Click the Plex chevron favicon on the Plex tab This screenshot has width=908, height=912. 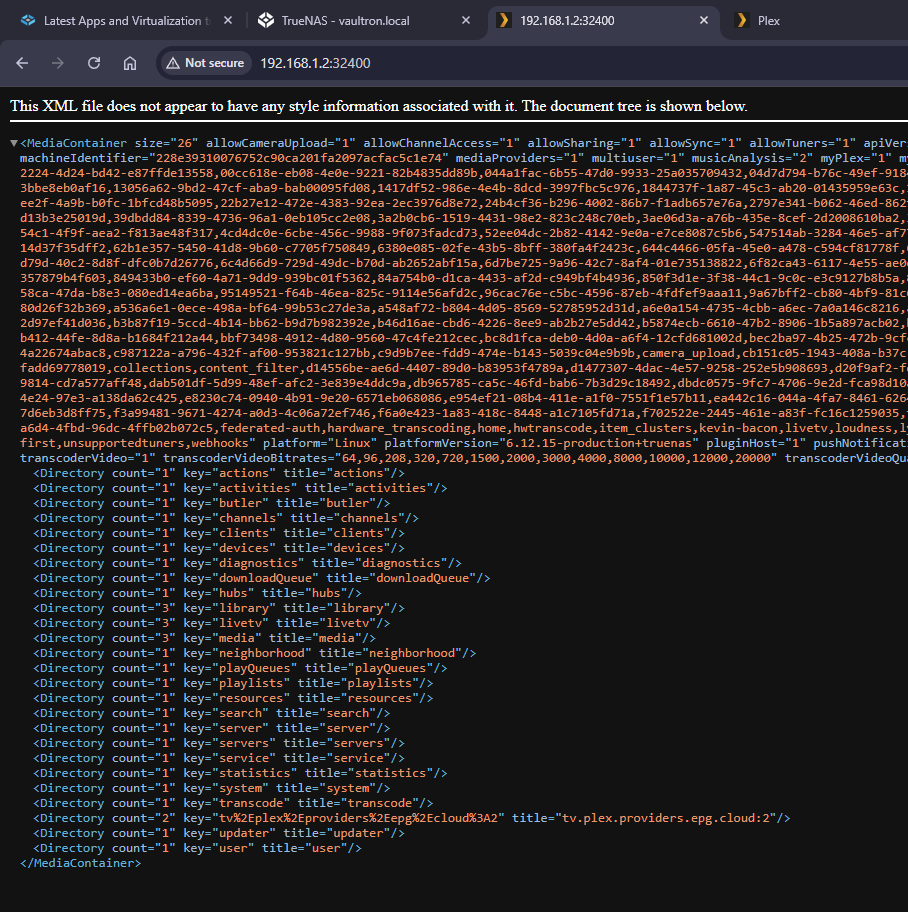tap(742, 20)
